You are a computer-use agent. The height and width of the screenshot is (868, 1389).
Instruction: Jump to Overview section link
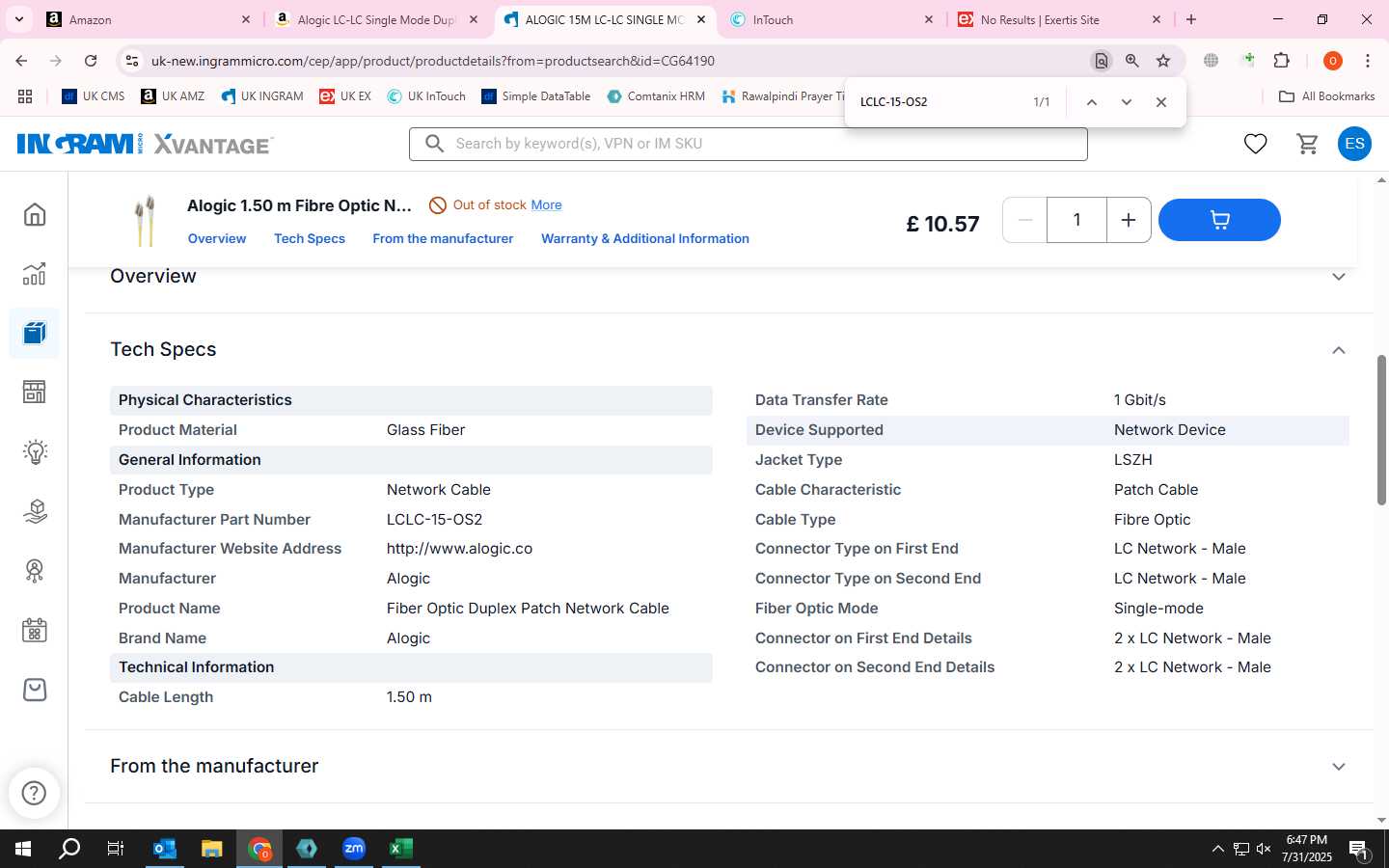(217, 238)
